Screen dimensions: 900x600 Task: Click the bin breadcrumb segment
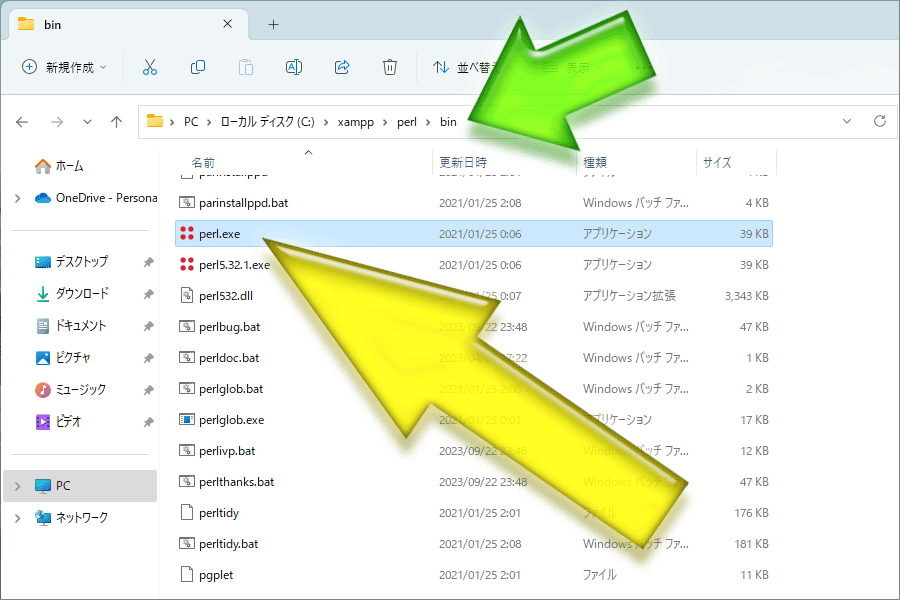pos(448,122)
